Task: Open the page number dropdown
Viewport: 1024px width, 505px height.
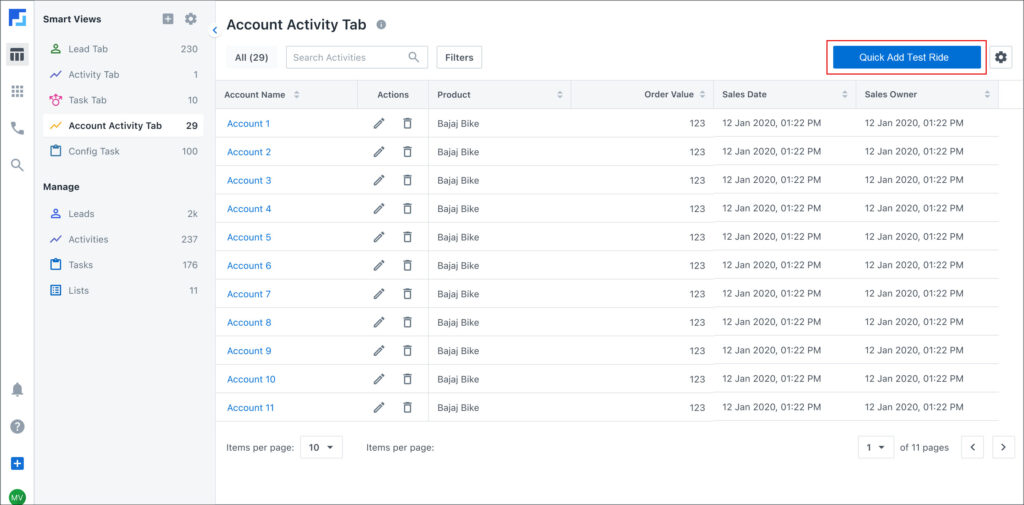Action: [875, 447]
